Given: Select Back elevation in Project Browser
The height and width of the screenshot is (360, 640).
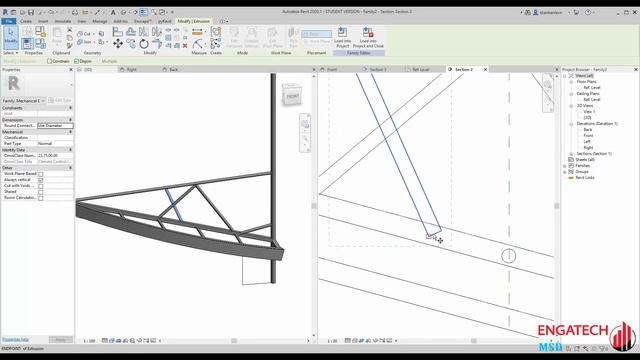Looking at the screenshot, I should click(x=588, y=129).
